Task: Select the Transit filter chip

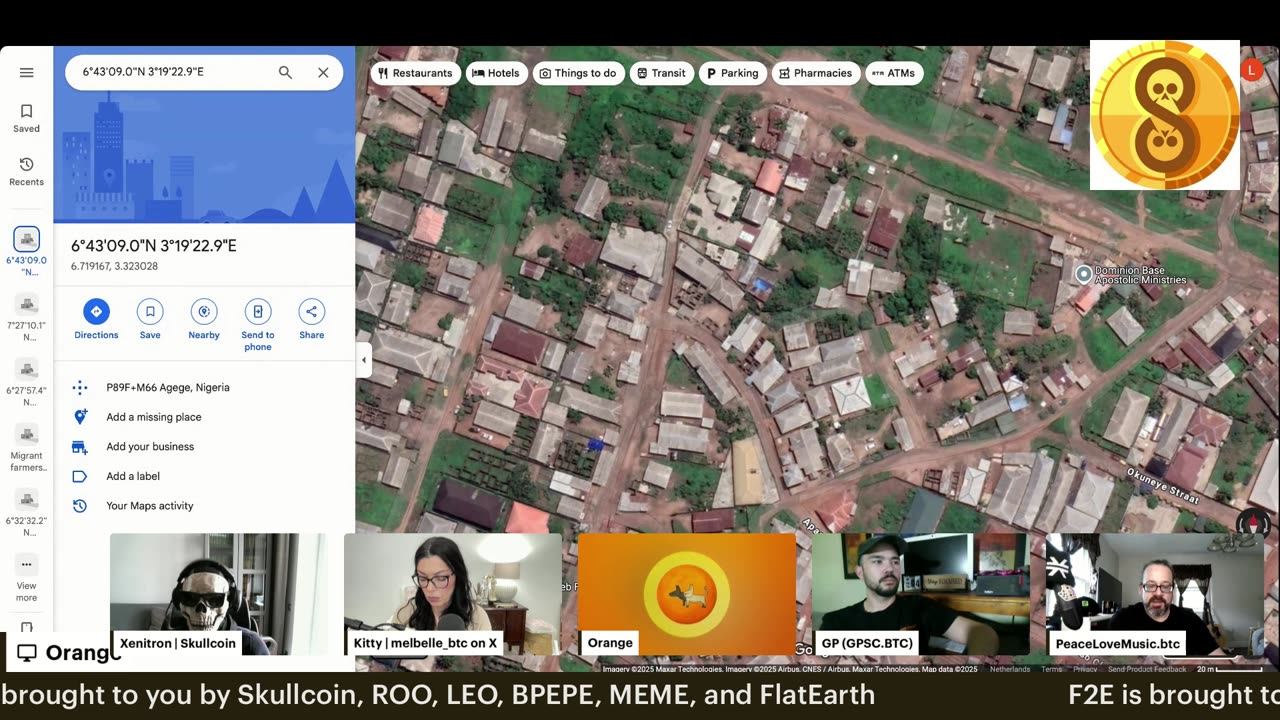Action: pyautogui.click(x=661, y=73)
